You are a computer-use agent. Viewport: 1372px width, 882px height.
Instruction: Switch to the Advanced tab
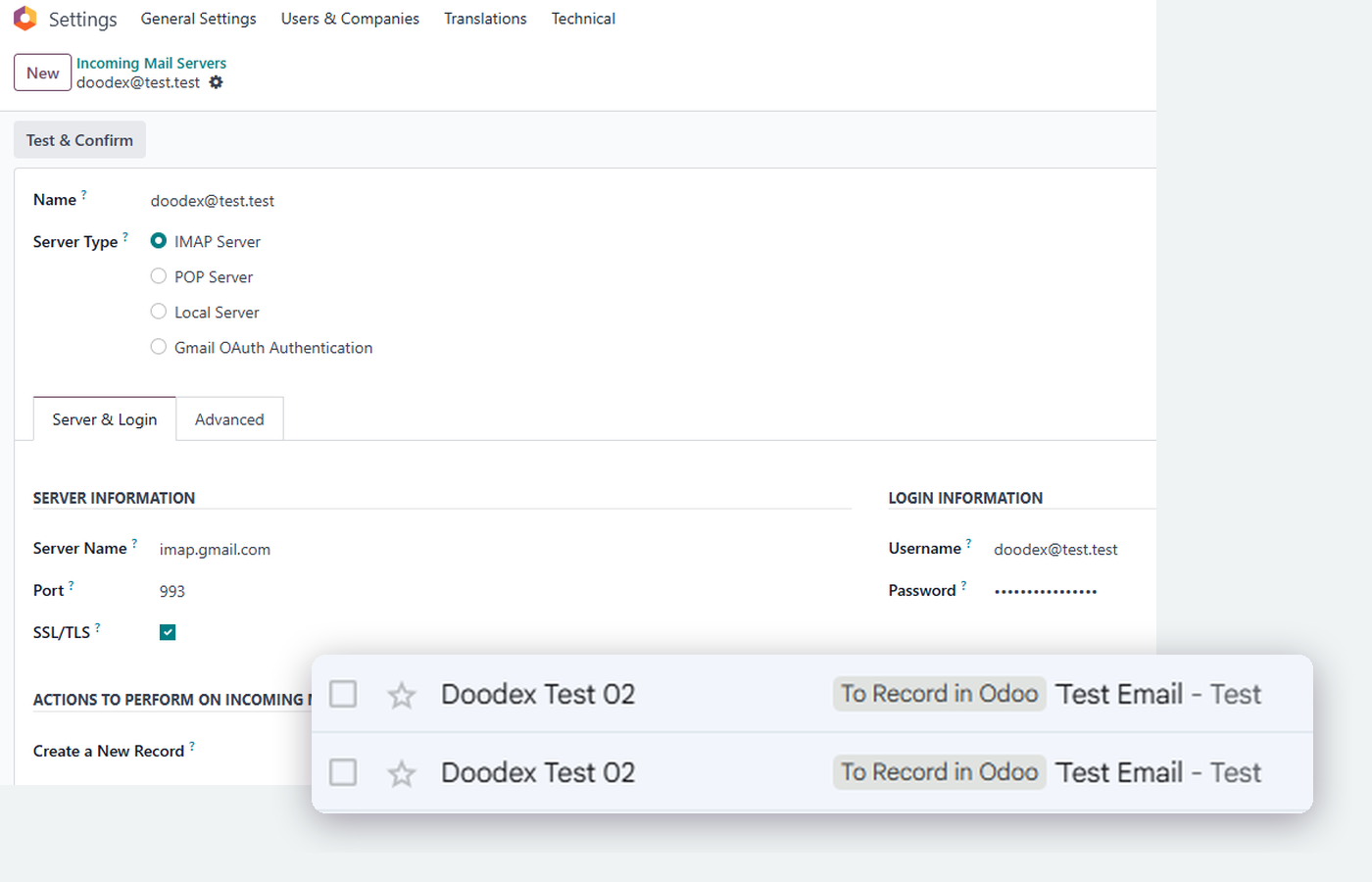click(x=229, y=419)
